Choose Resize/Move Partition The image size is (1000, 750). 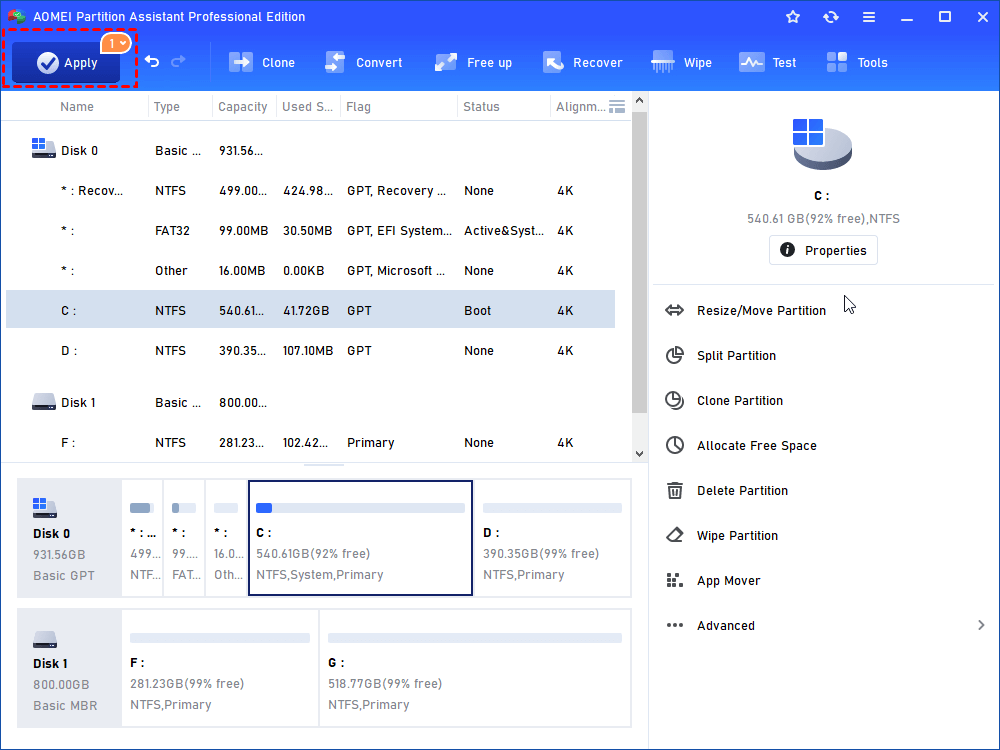pos(761,311)
